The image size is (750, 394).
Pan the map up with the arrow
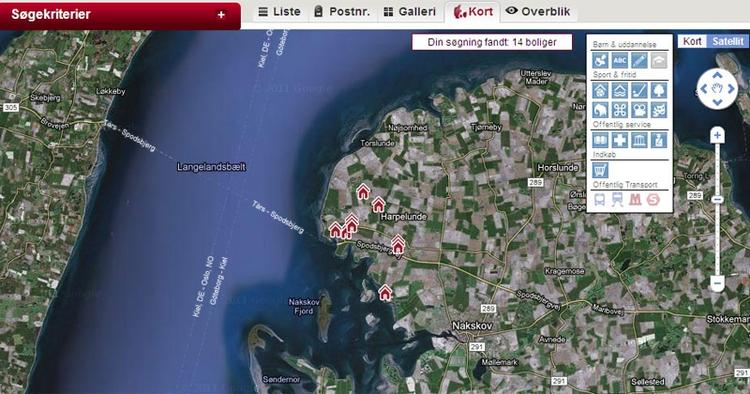[x=717, y=75]
